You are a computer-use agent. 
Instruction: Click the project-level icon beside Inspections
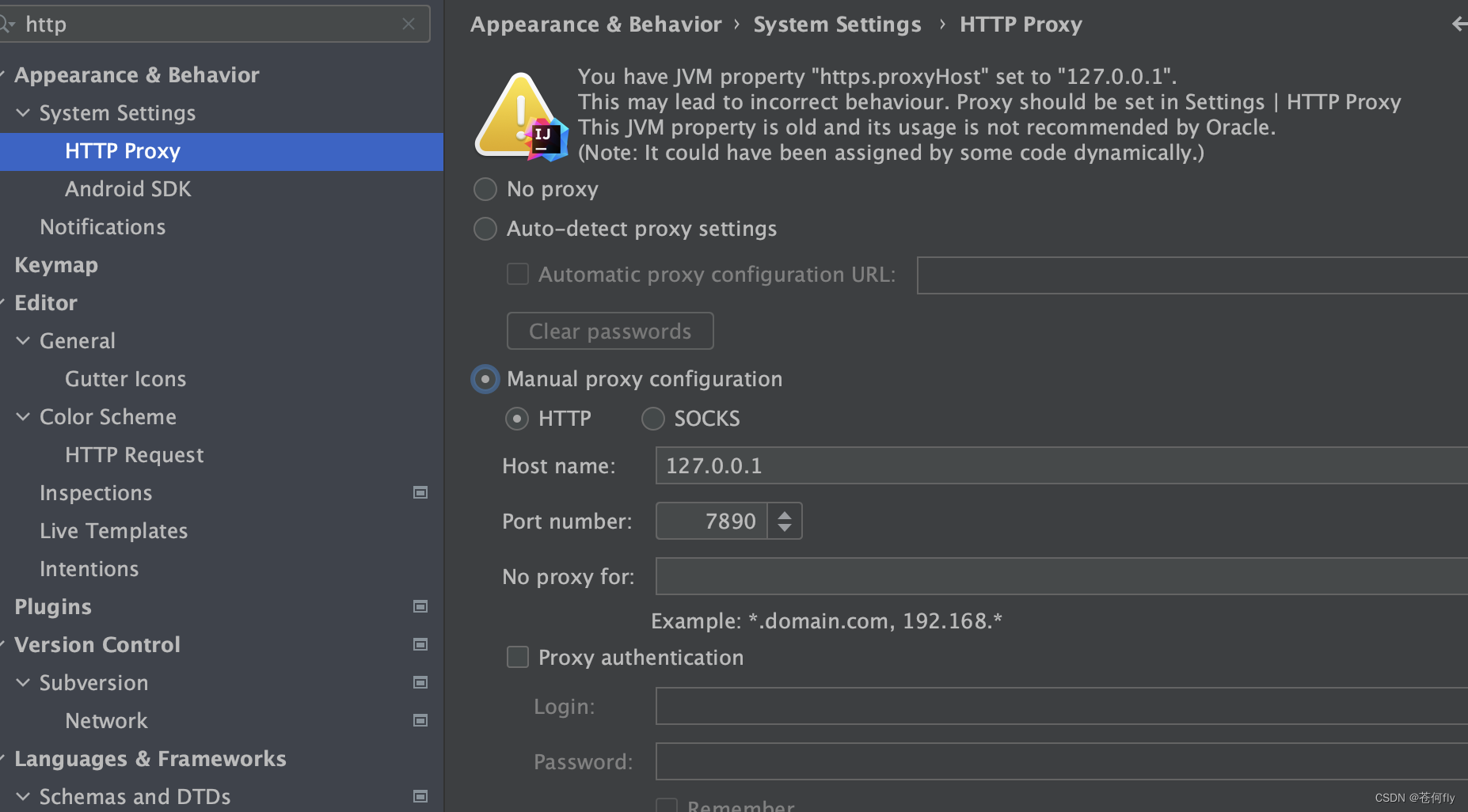point(420,492)
